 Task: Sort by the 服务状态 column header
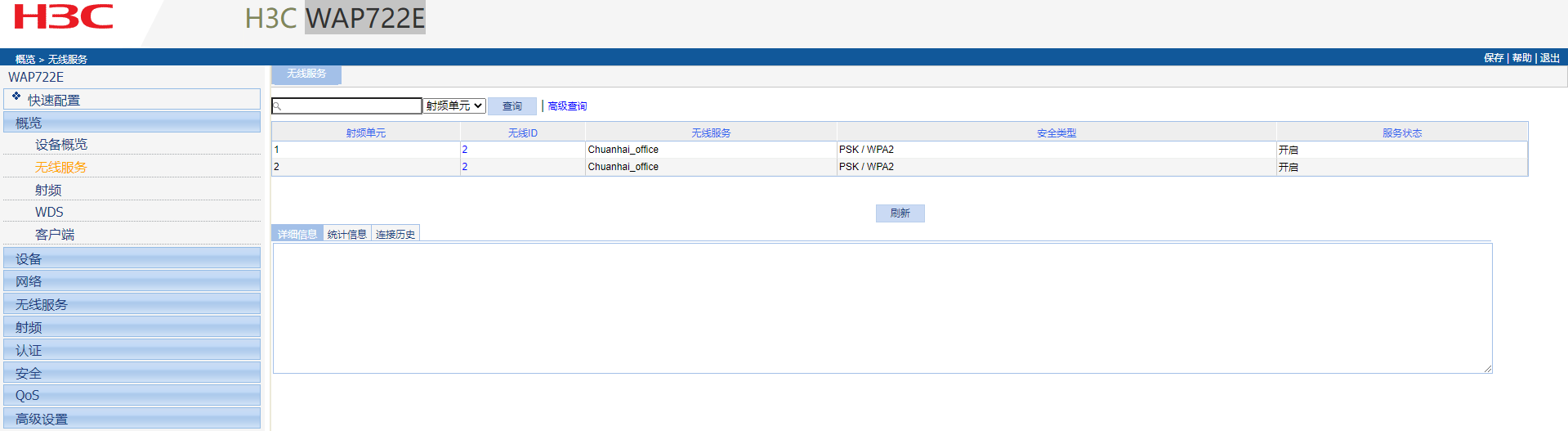pos(1402,132)
